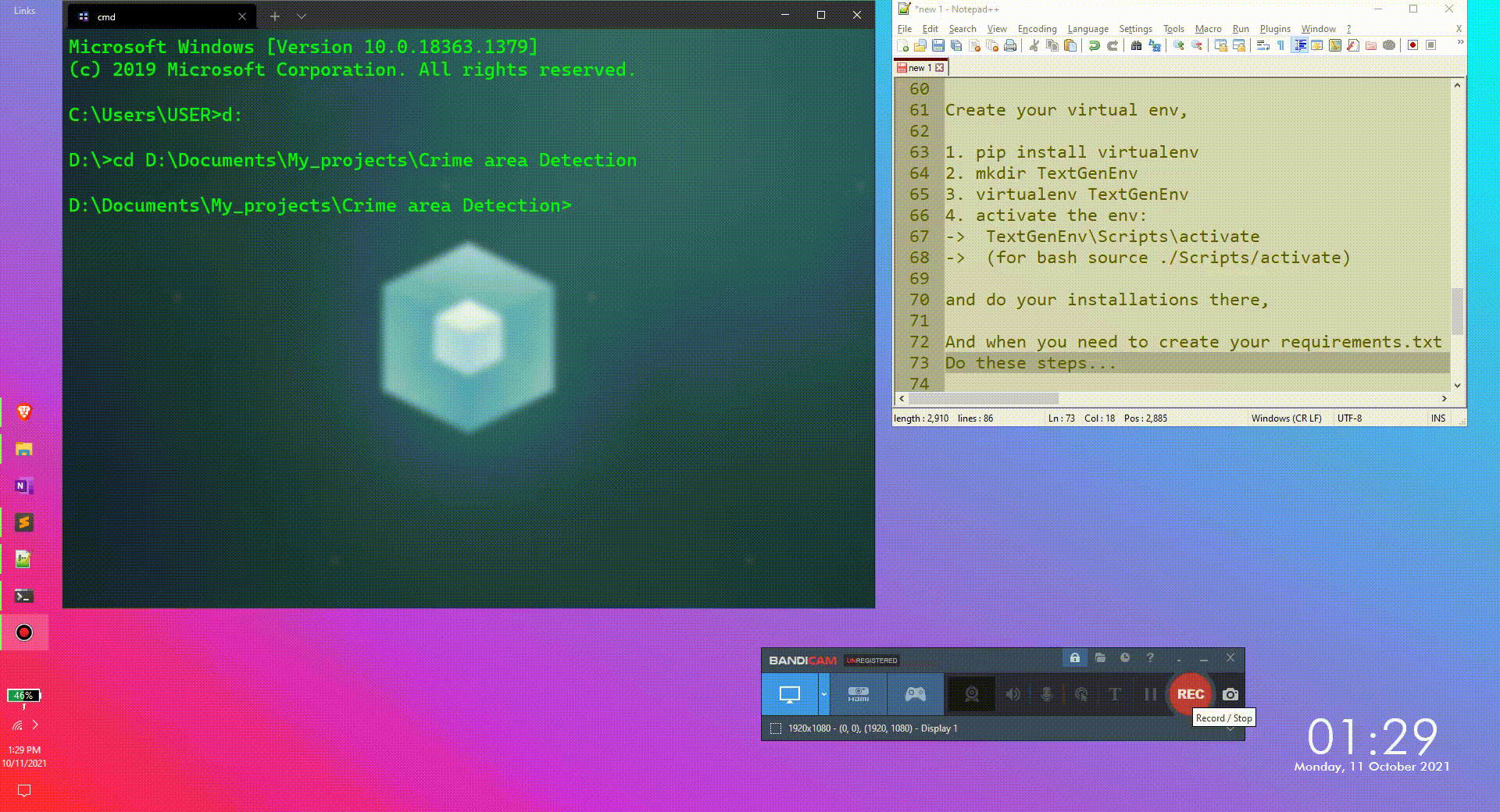Viewport: 1500px width, 812px height.
Task: Click the Notepad++ scroll down arrow
Action: [x=1457, y=385]
